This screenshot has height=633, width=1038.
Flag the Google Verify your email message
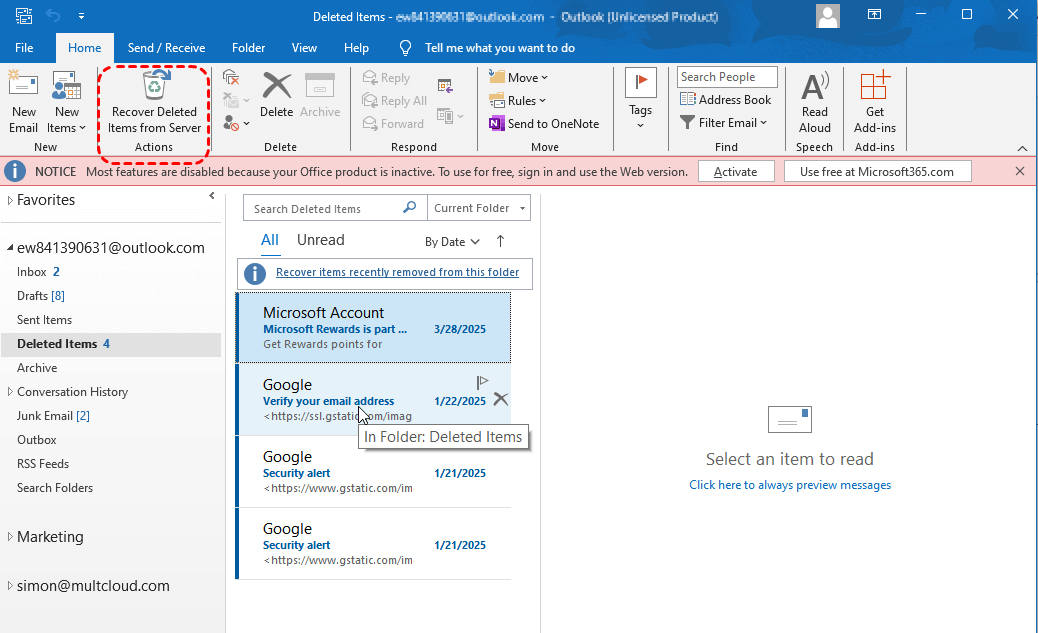[x=483, y=382]
